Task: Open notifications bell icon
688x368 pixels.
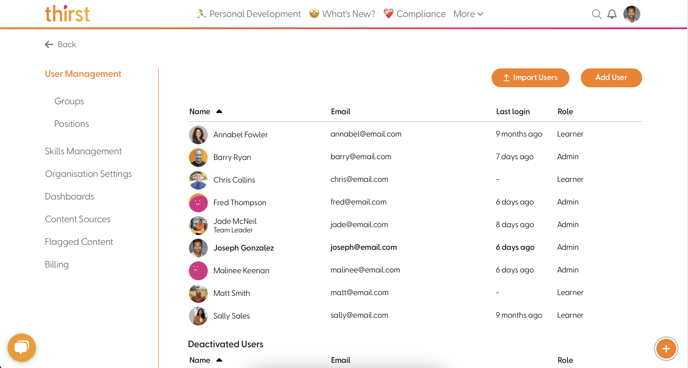Action: (612, 14)
